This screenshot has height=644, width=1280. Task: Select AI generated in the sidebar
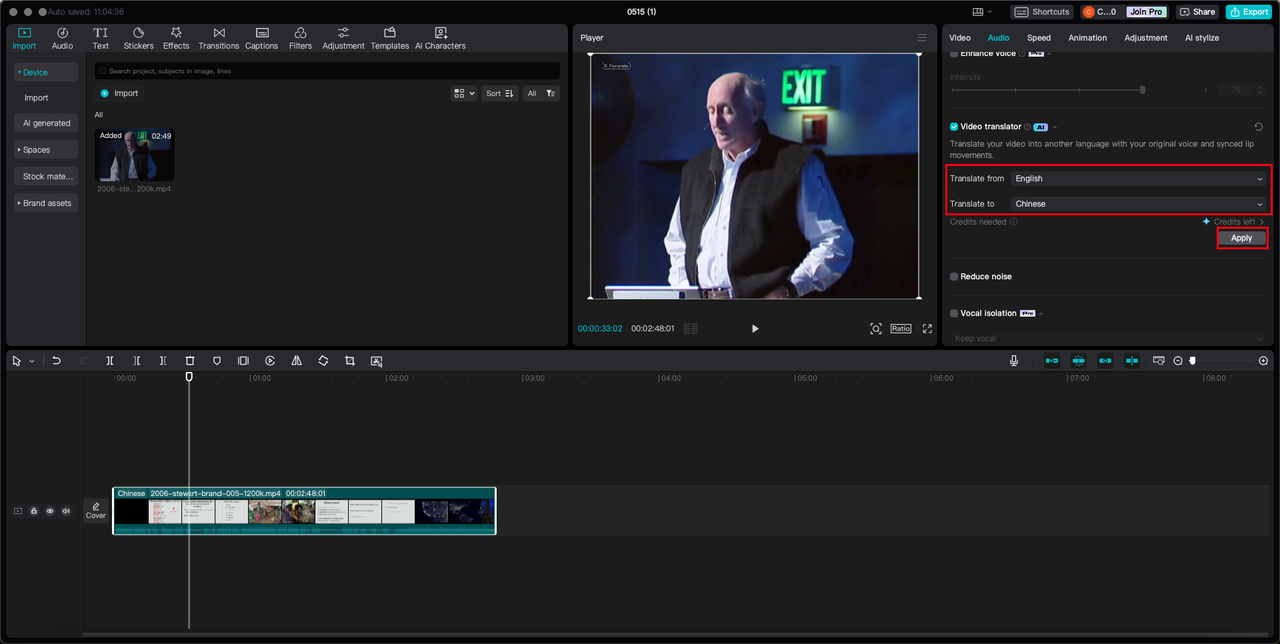coord(46,123)
